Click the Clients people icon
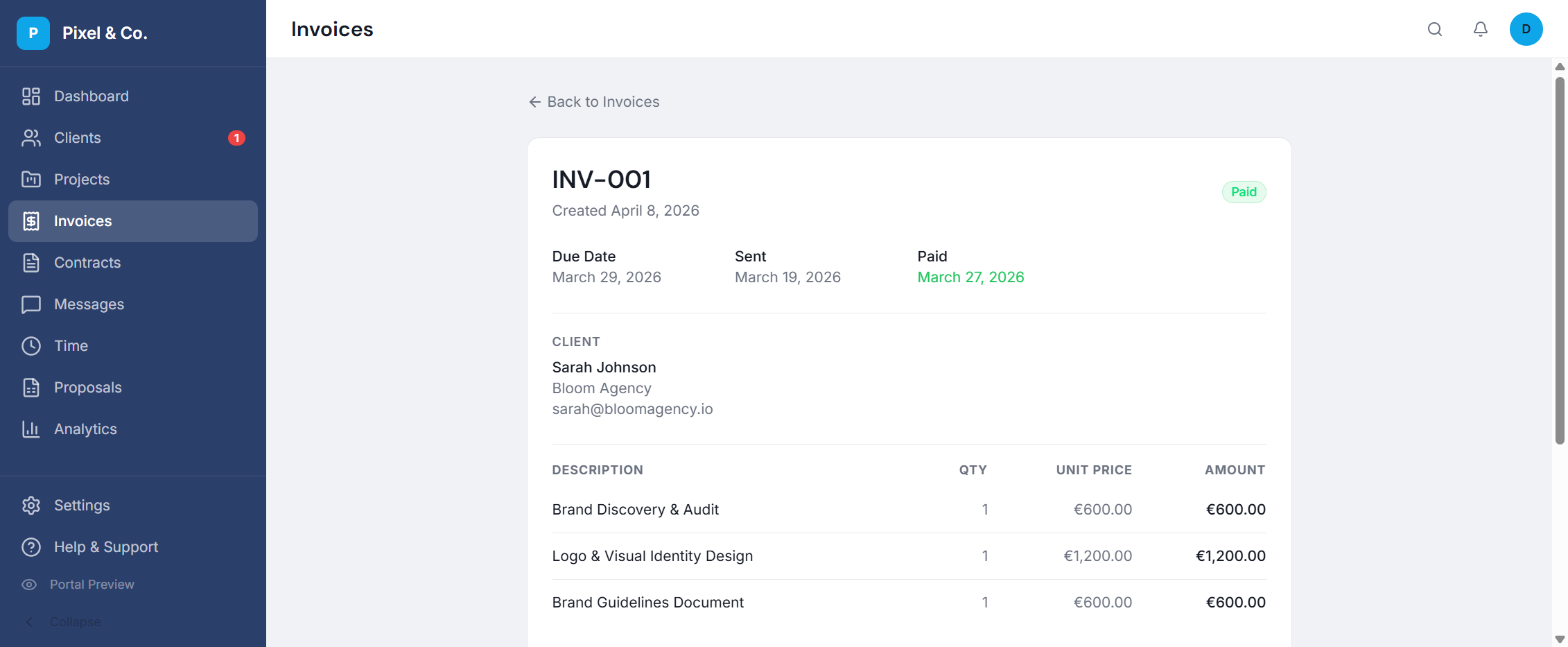This screenshot has height=647, width=1568. pyautogui.click(x=31, y=138)
